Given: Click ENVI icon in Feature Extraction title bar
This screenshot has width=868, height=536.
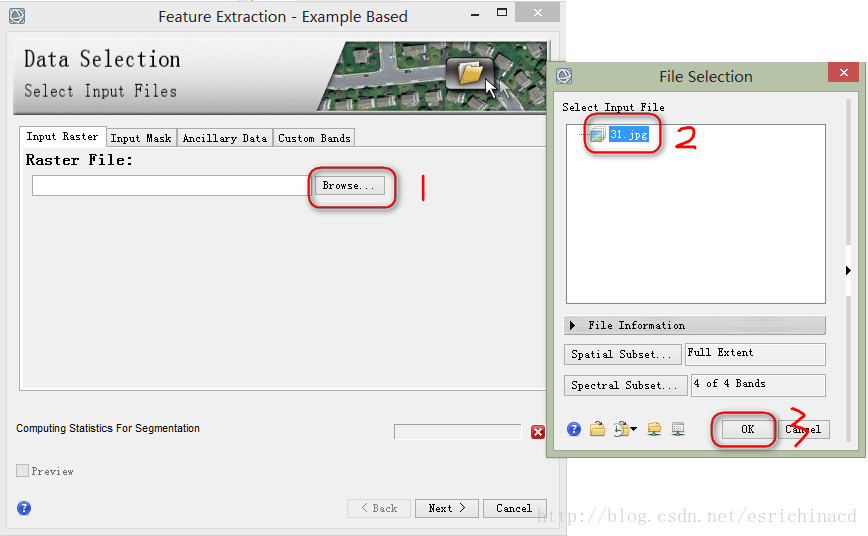Looking at the screenshot, I should (x=17, y=16).
